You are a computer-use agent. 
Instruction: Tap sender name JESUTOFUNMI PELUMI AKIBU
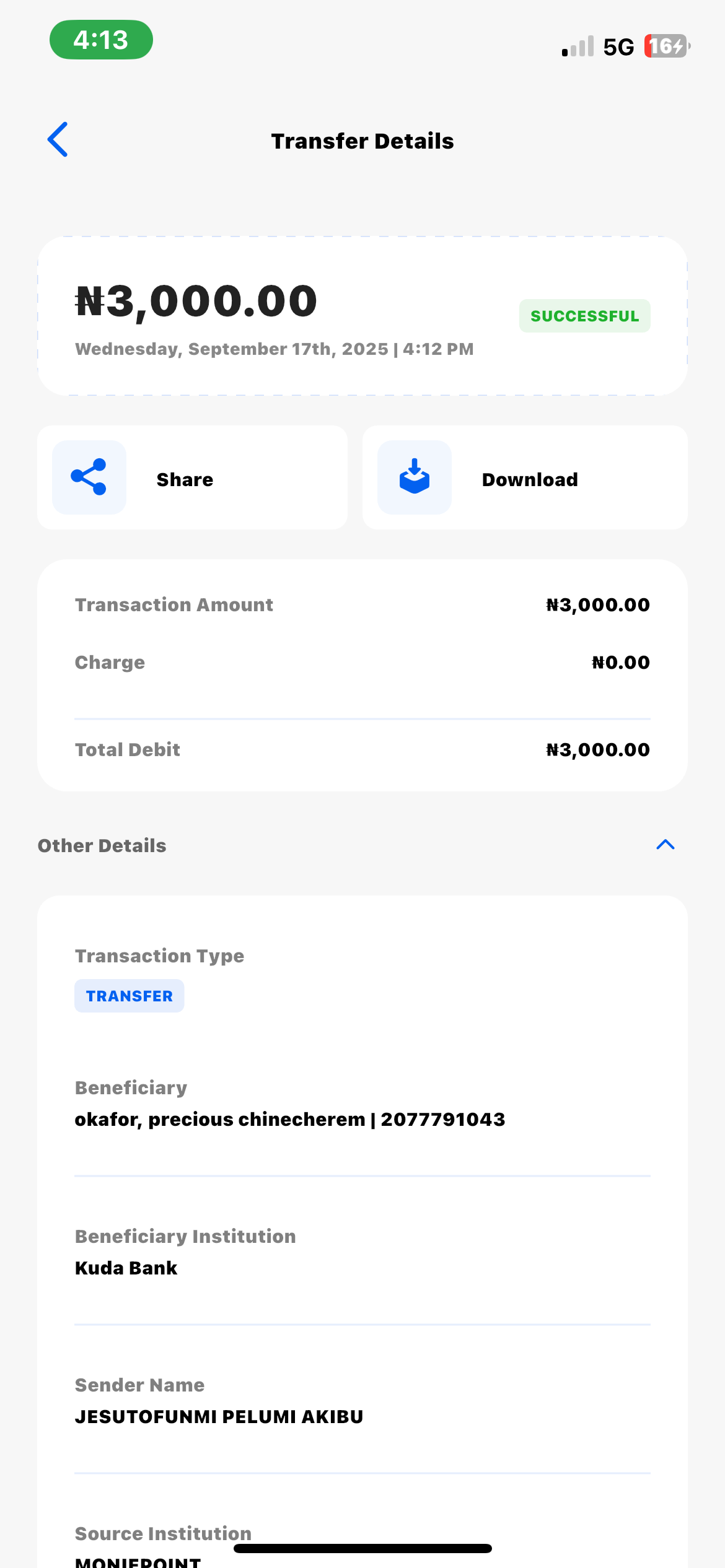pos(219,1416)
